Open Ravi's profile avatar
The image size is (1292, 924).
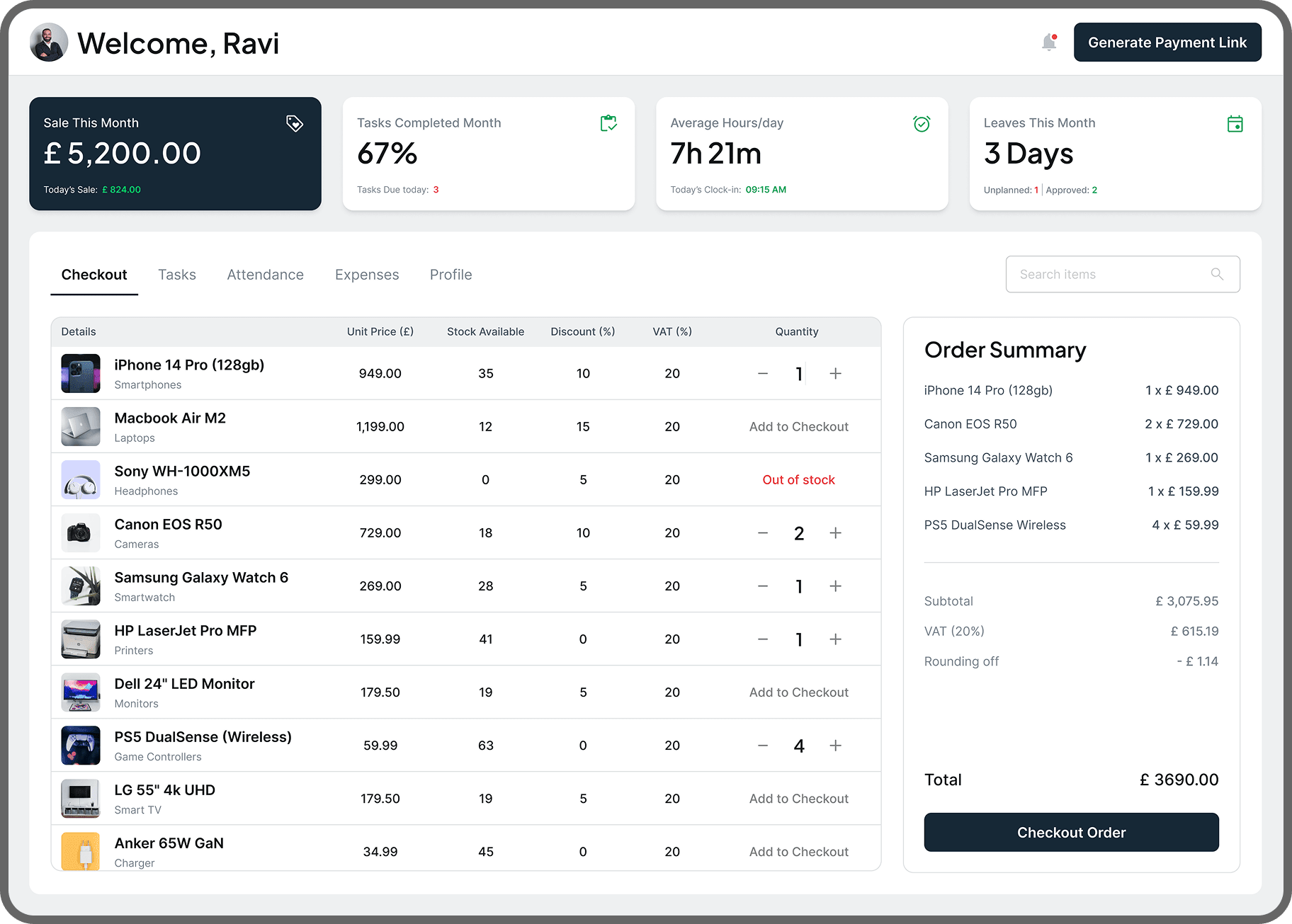pos(47,42)
